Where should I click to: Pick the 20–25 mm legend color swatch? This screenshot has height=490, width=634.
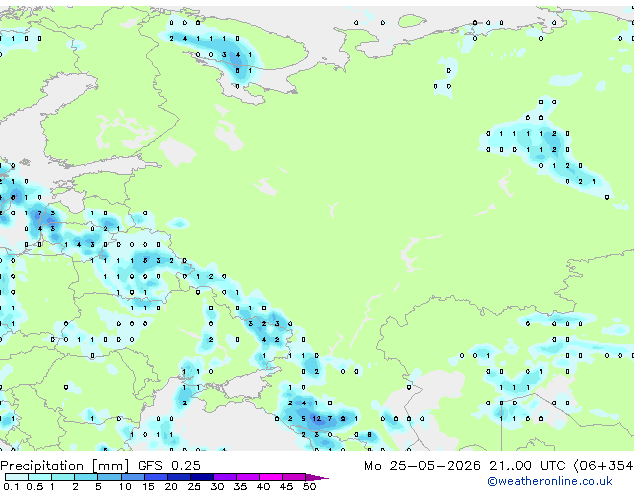(179, 477)
